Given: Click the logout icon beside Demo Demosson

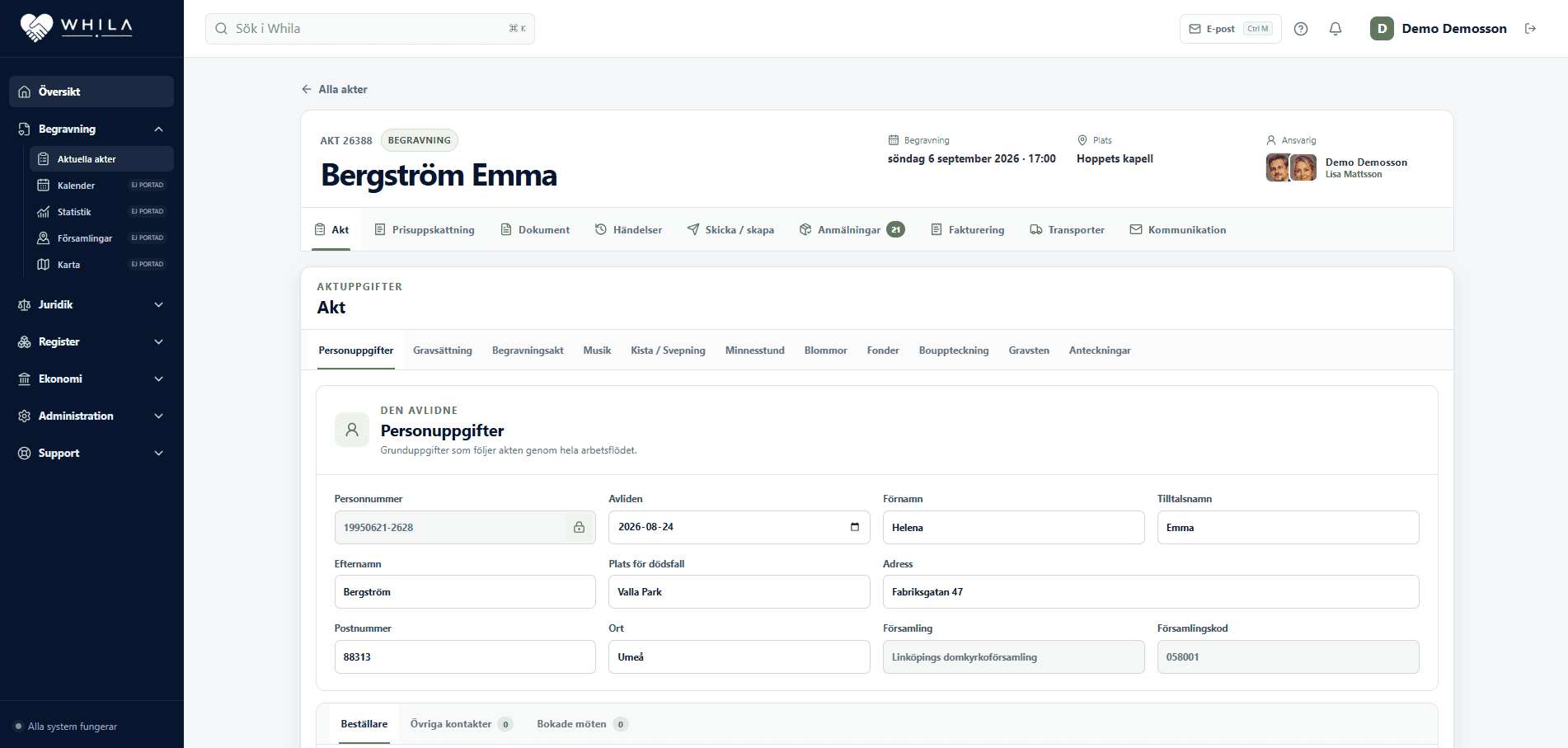Looking at the screenshot, I should 1531,29.
